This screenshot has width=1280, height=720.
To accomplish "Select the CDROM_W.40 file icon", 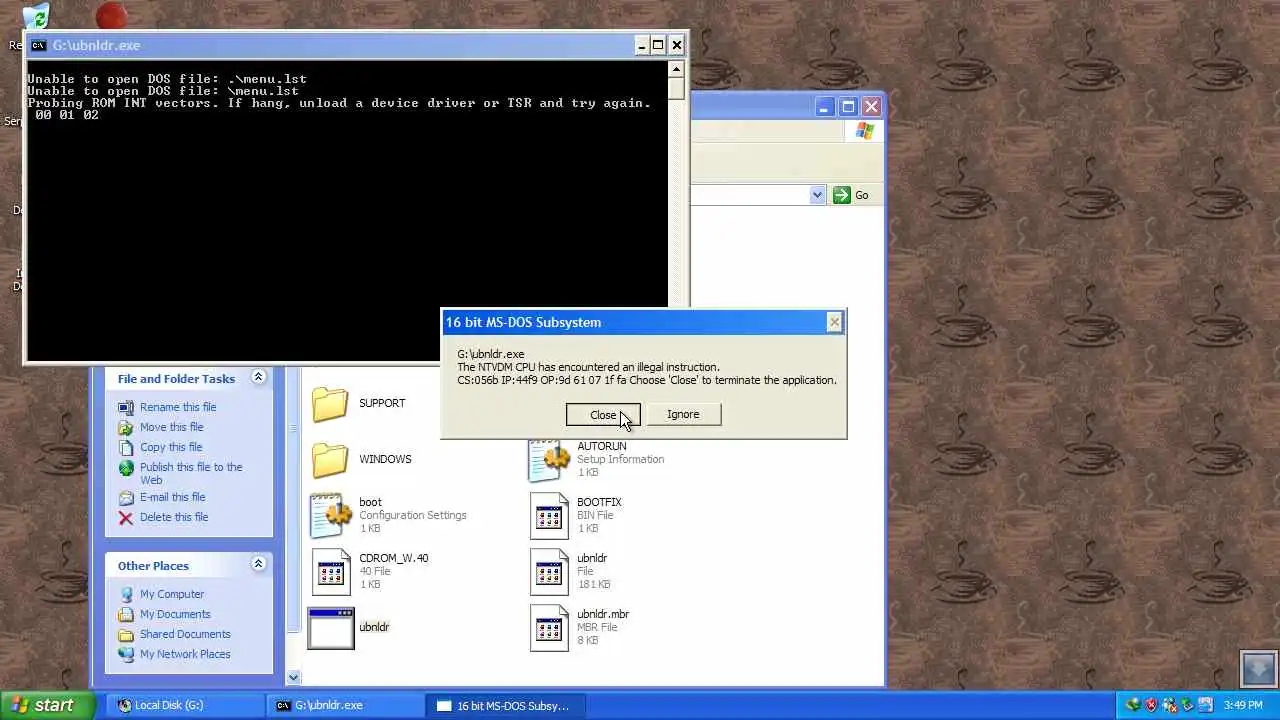I will [x=331, y=571].
